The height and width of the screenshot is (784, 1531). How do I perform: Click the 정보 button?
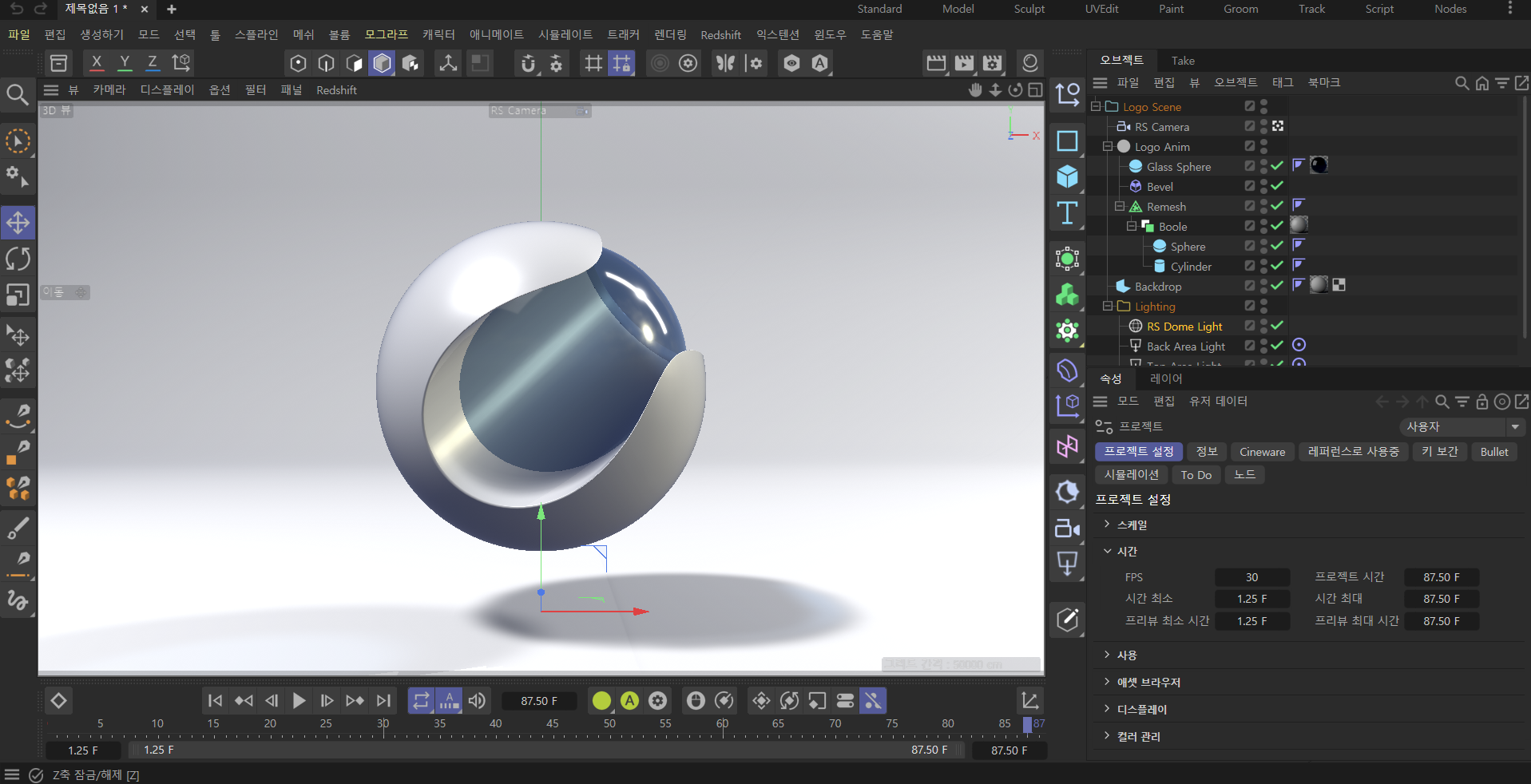click(1206, 452)
